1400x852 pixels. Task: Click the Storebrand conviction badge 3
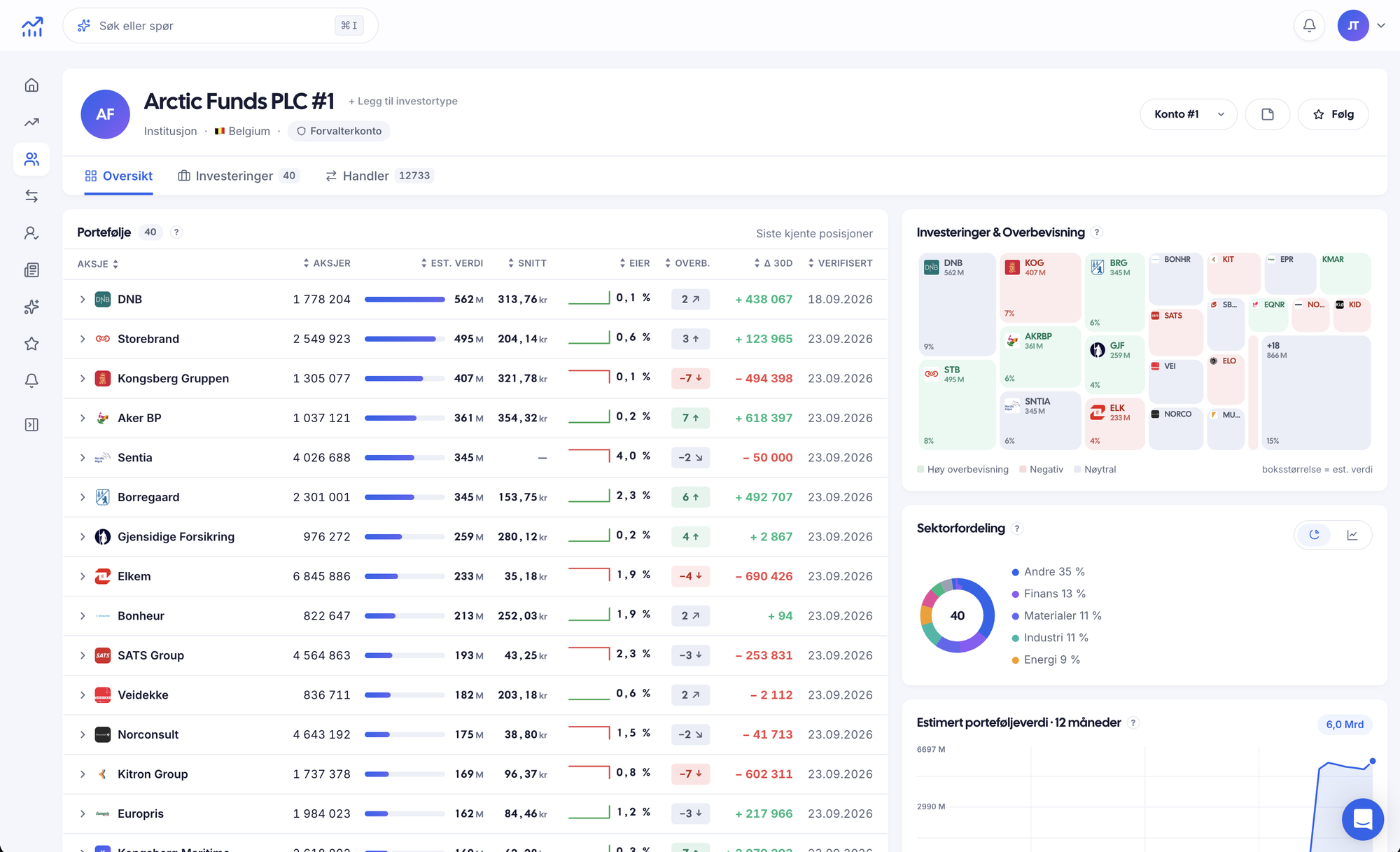pos(690,339)
